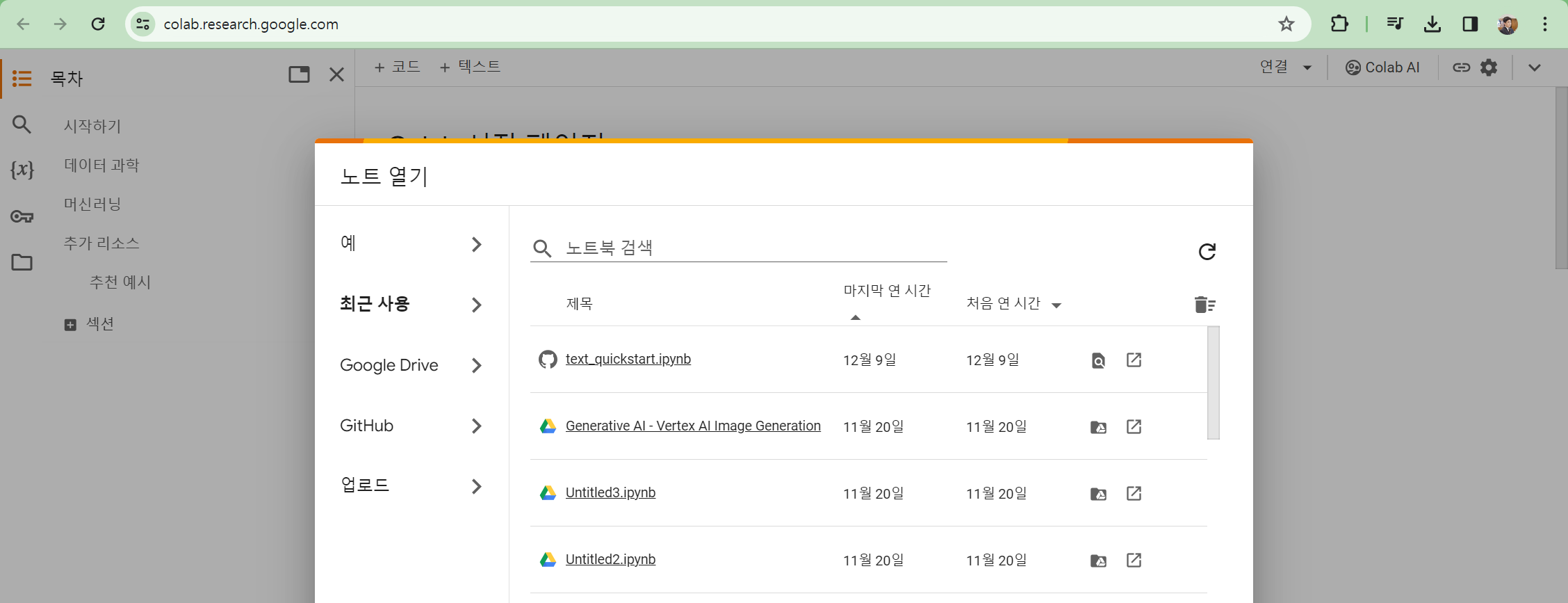Select the 예 tab in the dialog
This screenshot has height=603, width=1568.
pyautogui.click(x=411, y=244)
